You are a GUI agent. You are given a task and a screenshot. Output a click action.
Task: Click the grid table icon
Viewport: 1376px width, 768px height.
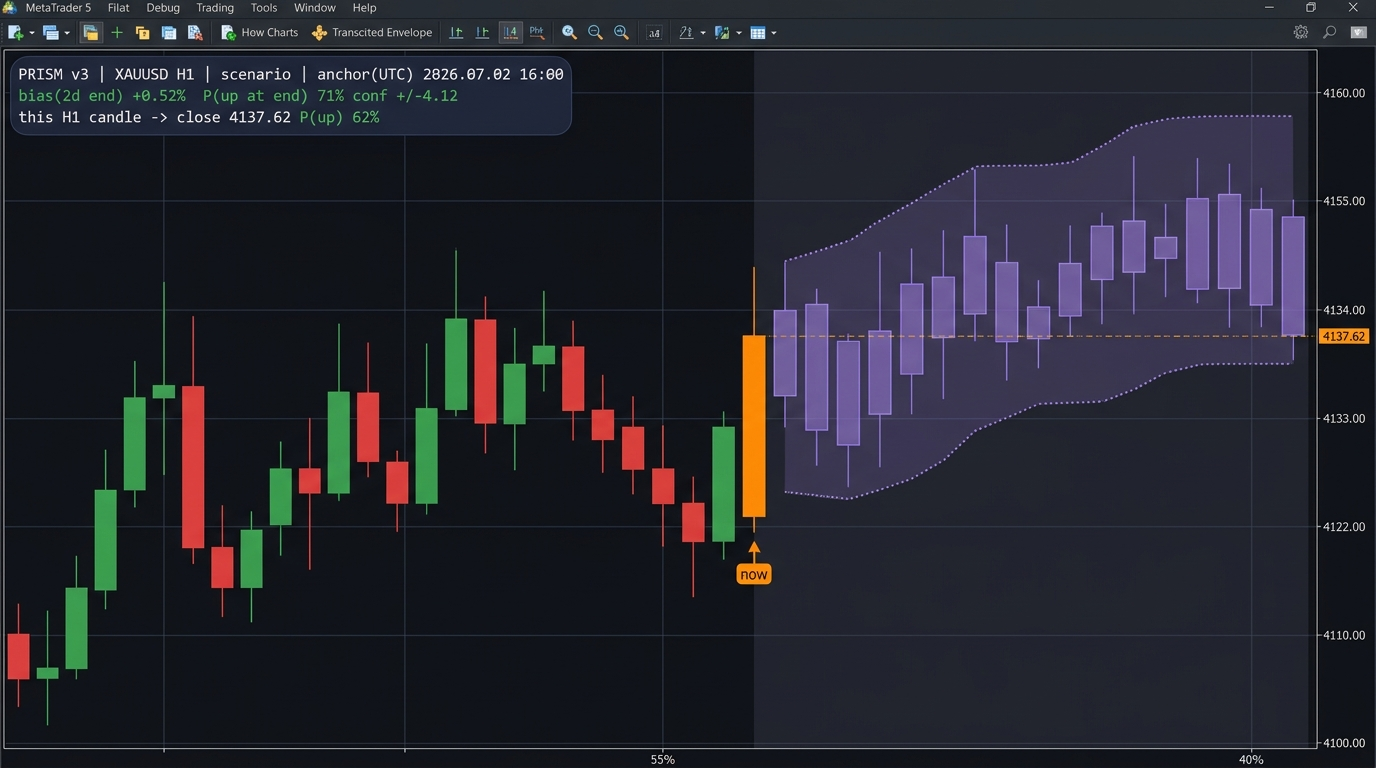[x=758, y=33]
